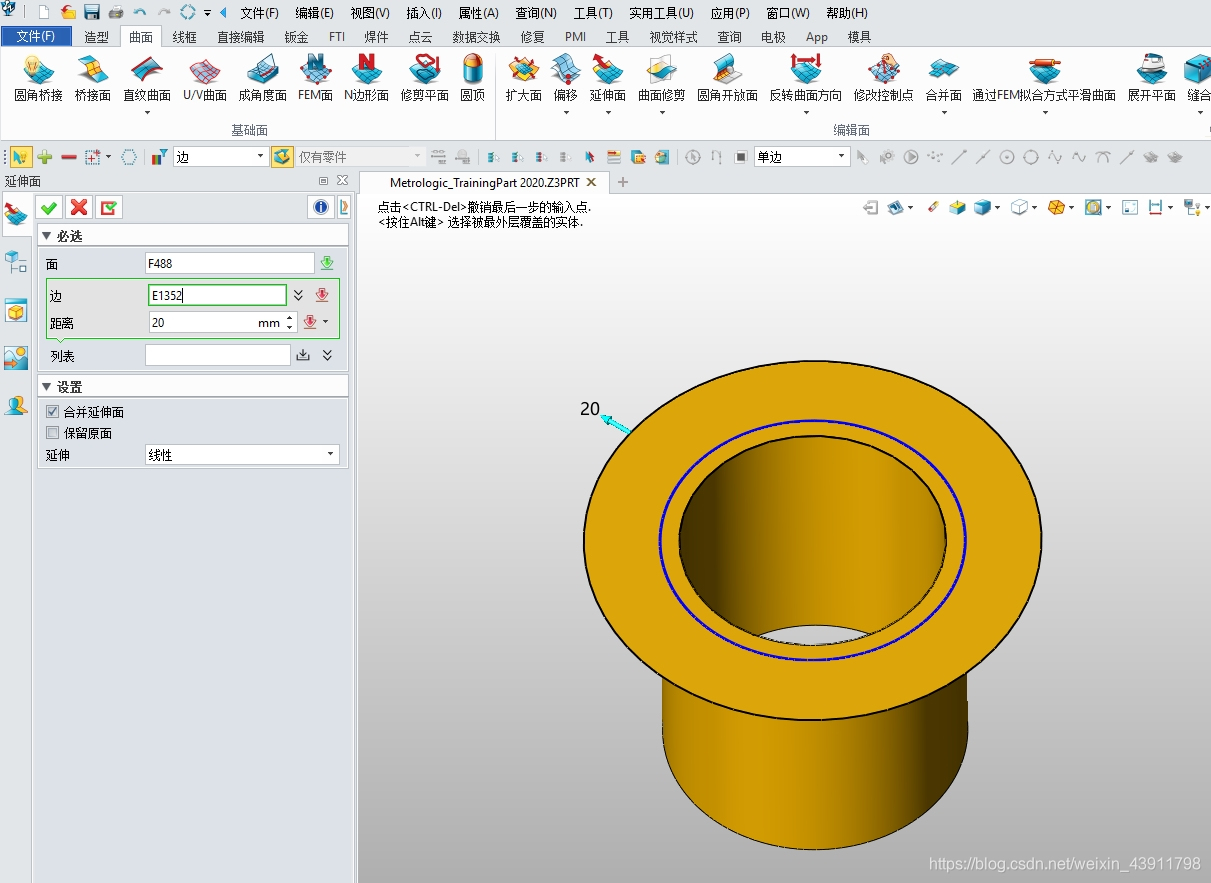Choose the 直纹曲面 ruled surface tool
The width and height of the screenshot is (1211, 883).
147,79
